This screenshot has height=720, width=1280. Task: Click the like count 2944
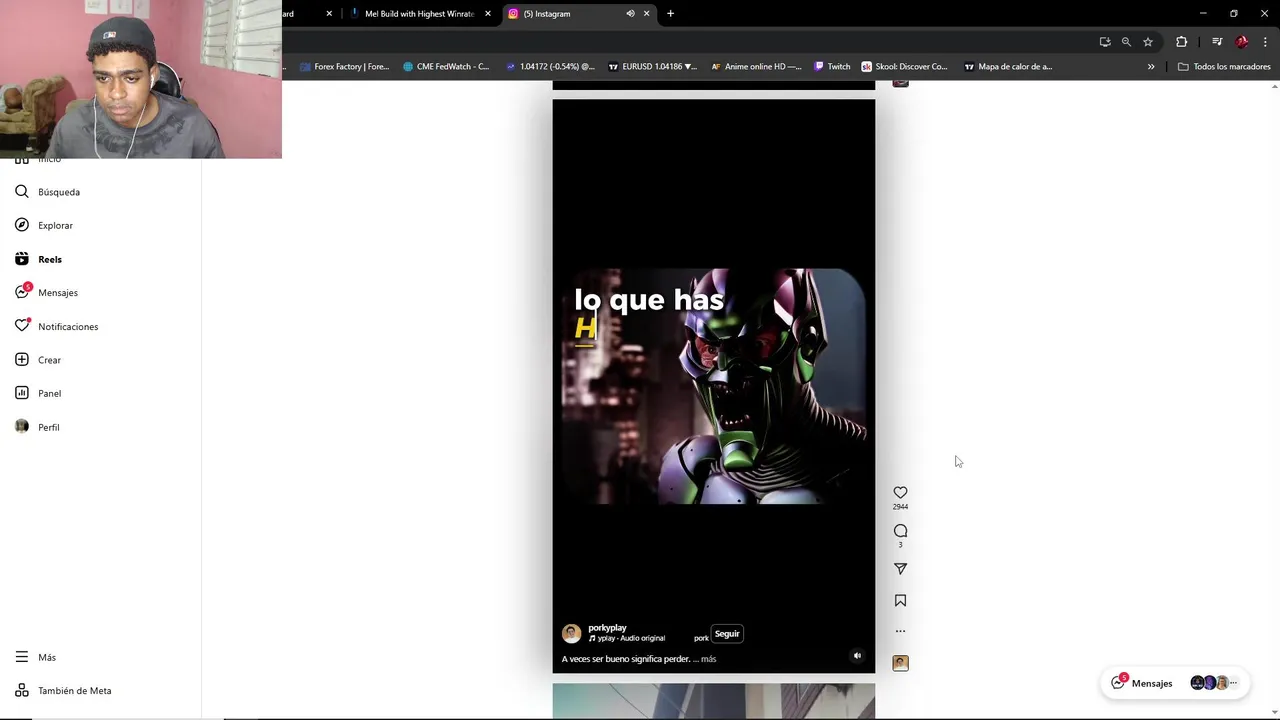coord(900,507)
